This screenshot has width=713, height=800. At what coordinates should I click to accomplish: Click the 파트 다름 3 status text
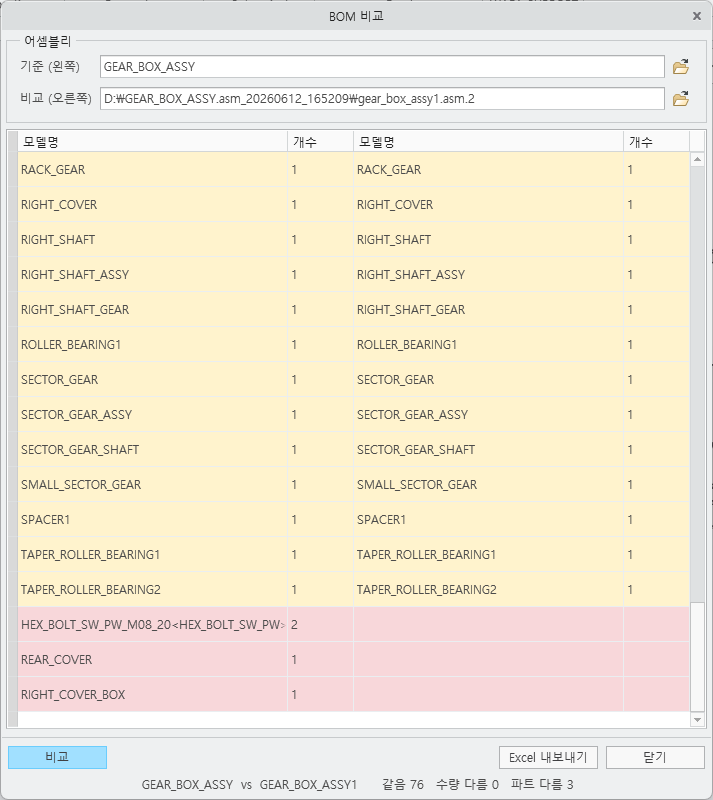542,784
